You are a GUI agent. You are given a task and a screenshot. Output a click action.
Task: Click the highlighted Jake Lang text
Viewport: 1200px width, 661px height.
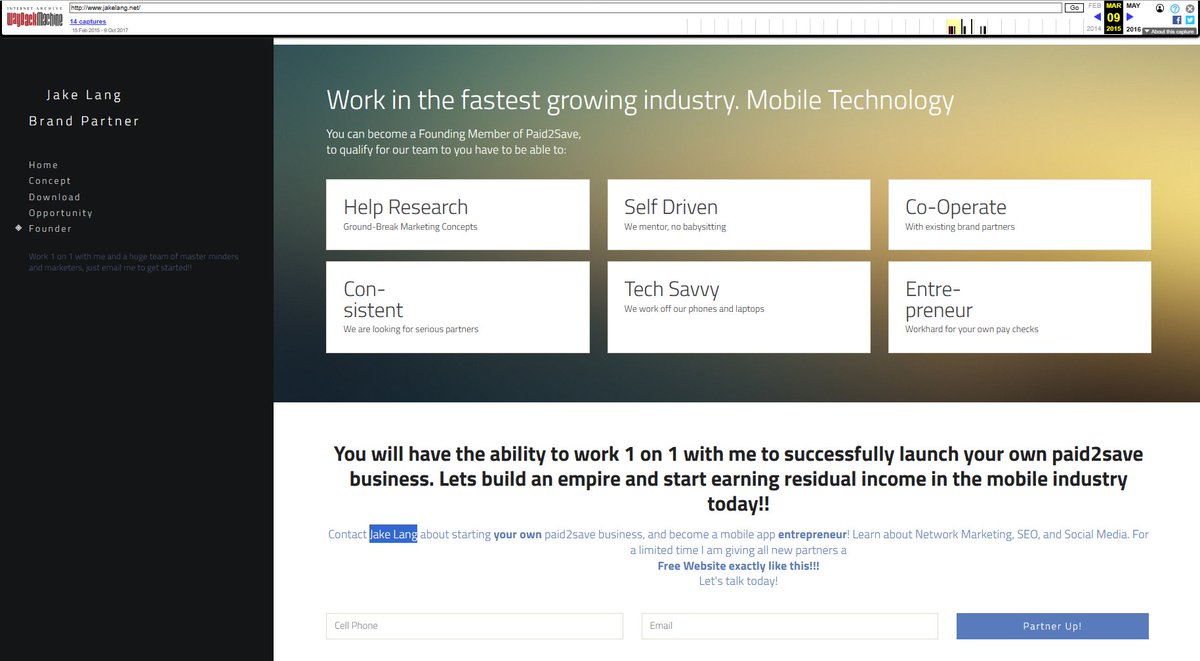coord(393,534)
